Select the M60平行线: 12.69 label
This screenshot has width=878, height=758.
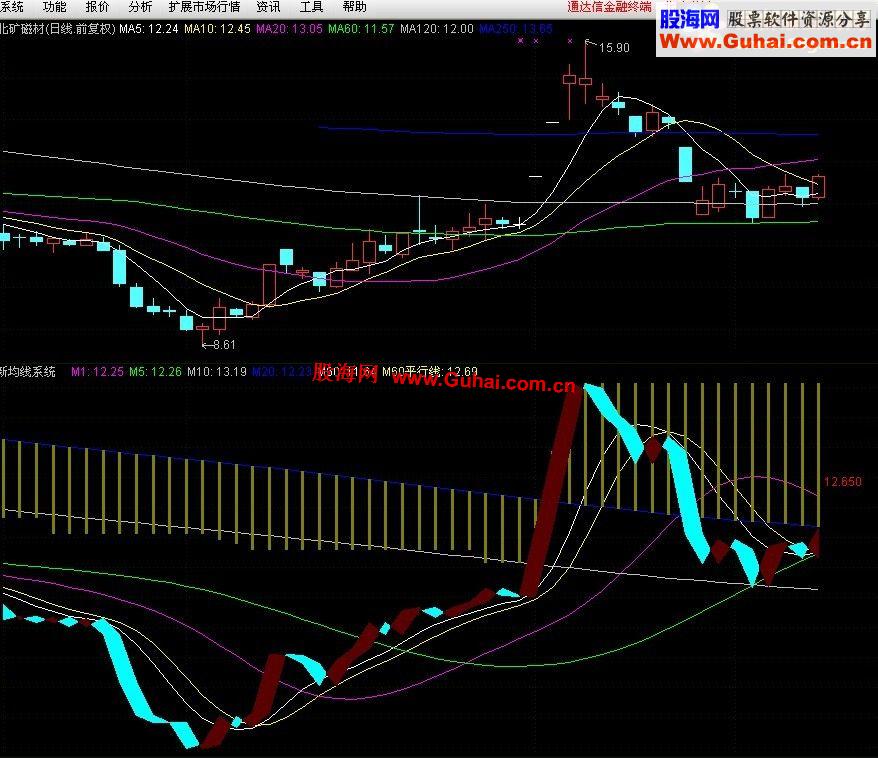point(430,372)
